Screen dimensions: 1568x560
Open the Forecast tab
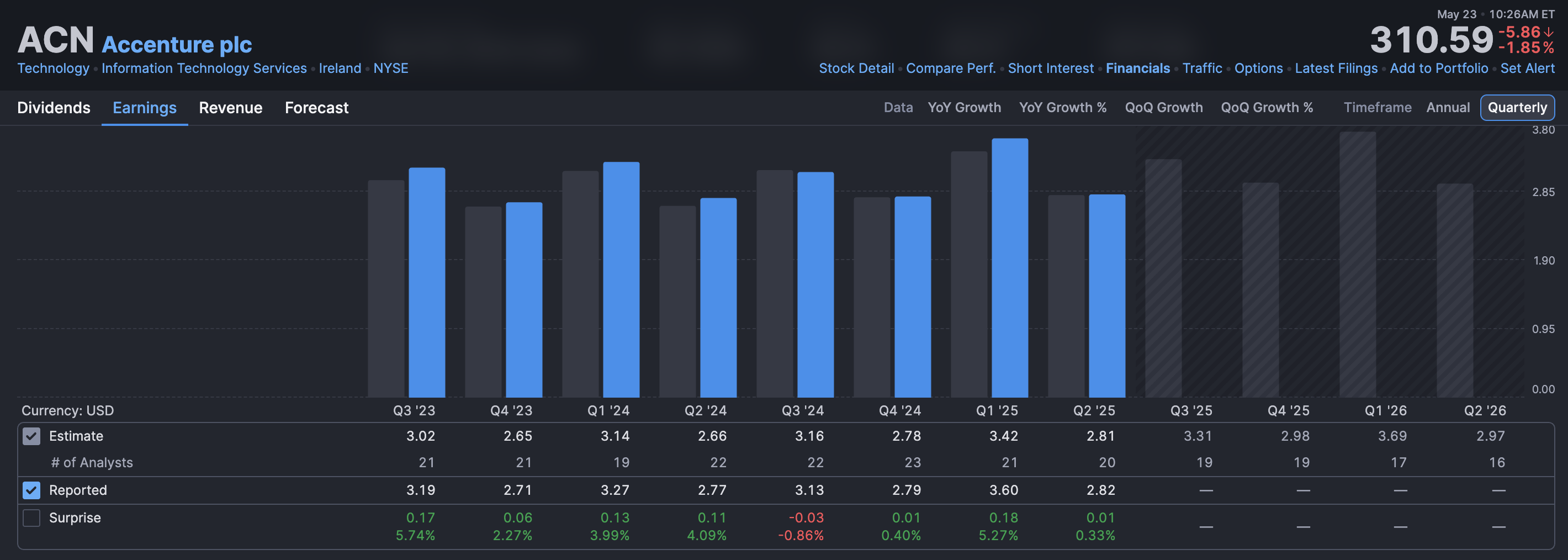[x=316, y=108]
